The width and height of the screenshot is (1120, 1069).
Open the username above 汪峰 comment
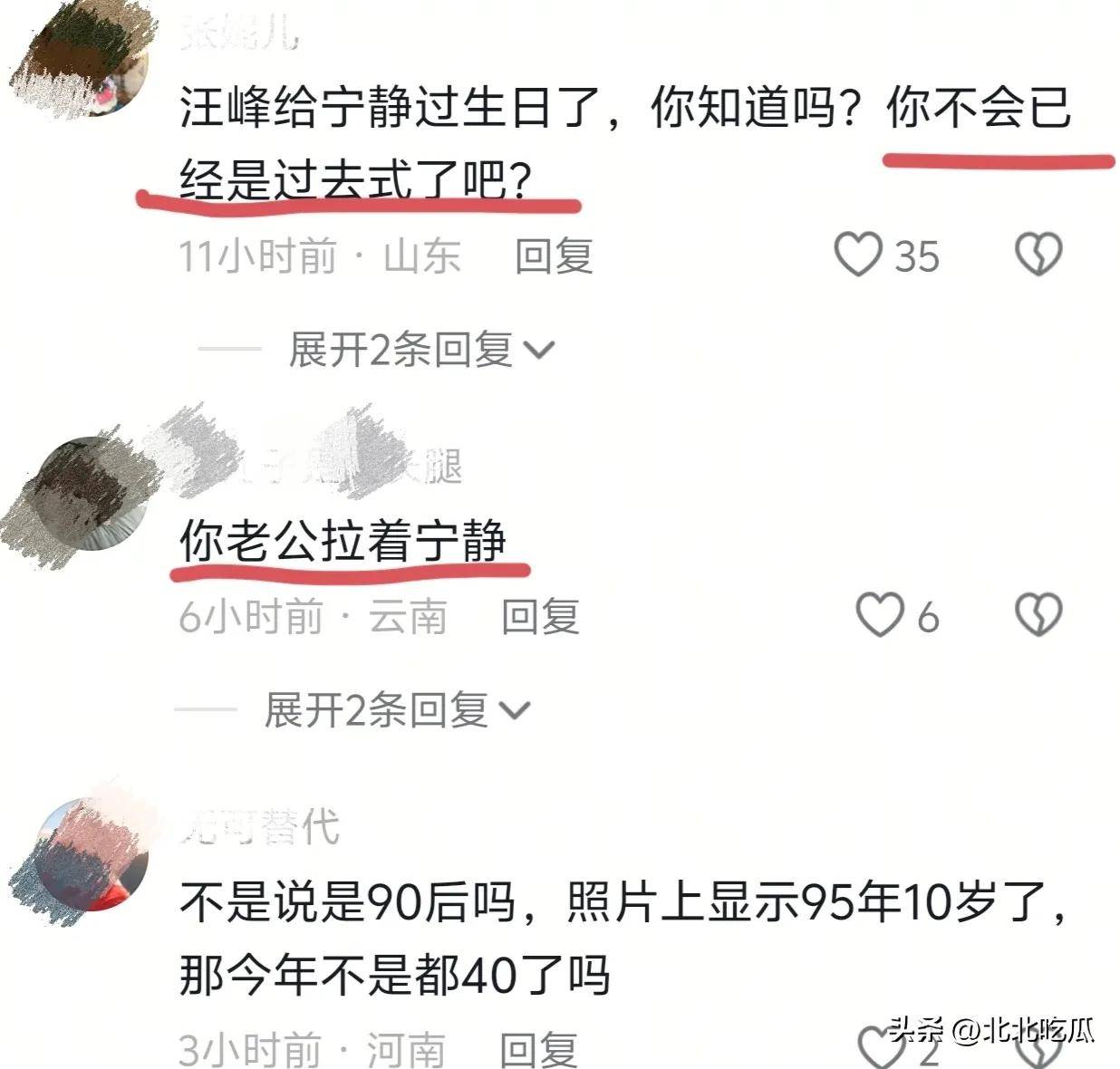(x=239, y=34)
